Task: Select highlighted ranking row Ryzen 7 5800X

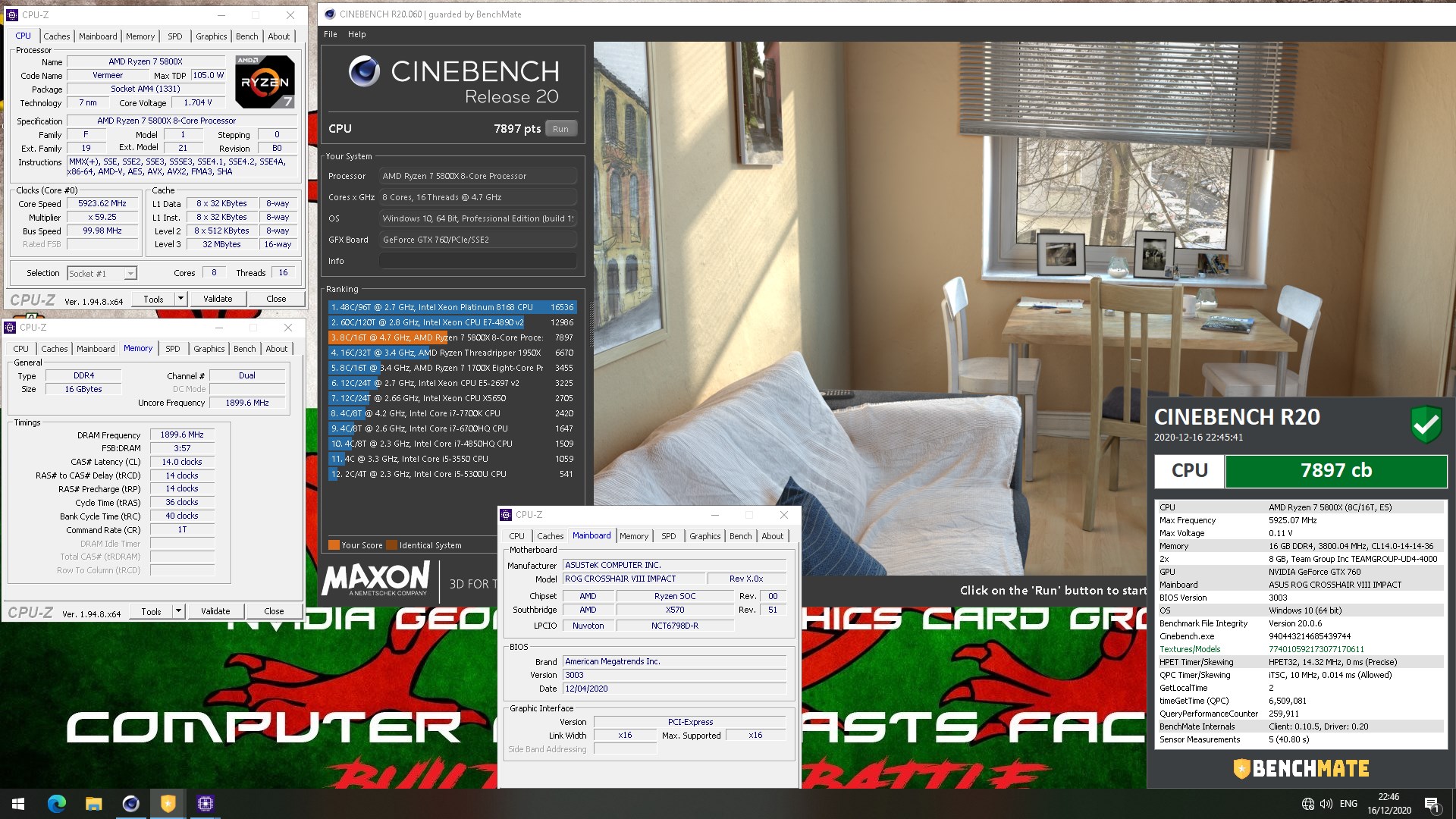Action: [453, 337]
